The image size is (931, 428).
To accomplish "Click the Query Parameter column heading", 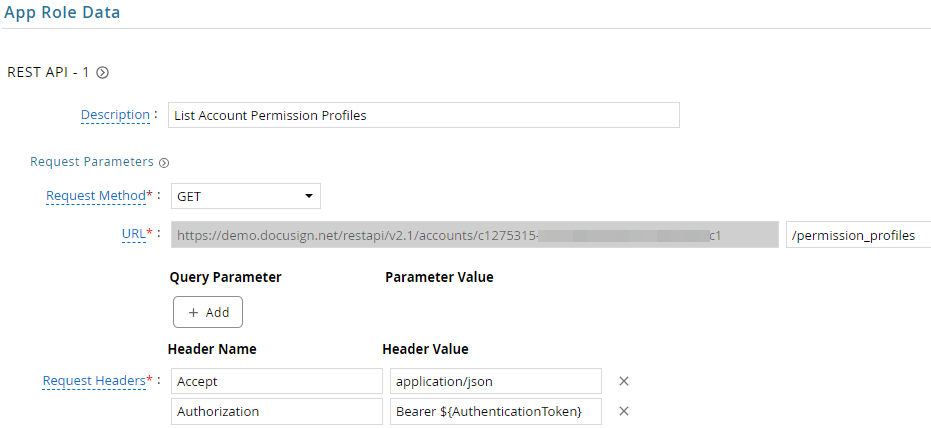I will [x=226, y=277].
